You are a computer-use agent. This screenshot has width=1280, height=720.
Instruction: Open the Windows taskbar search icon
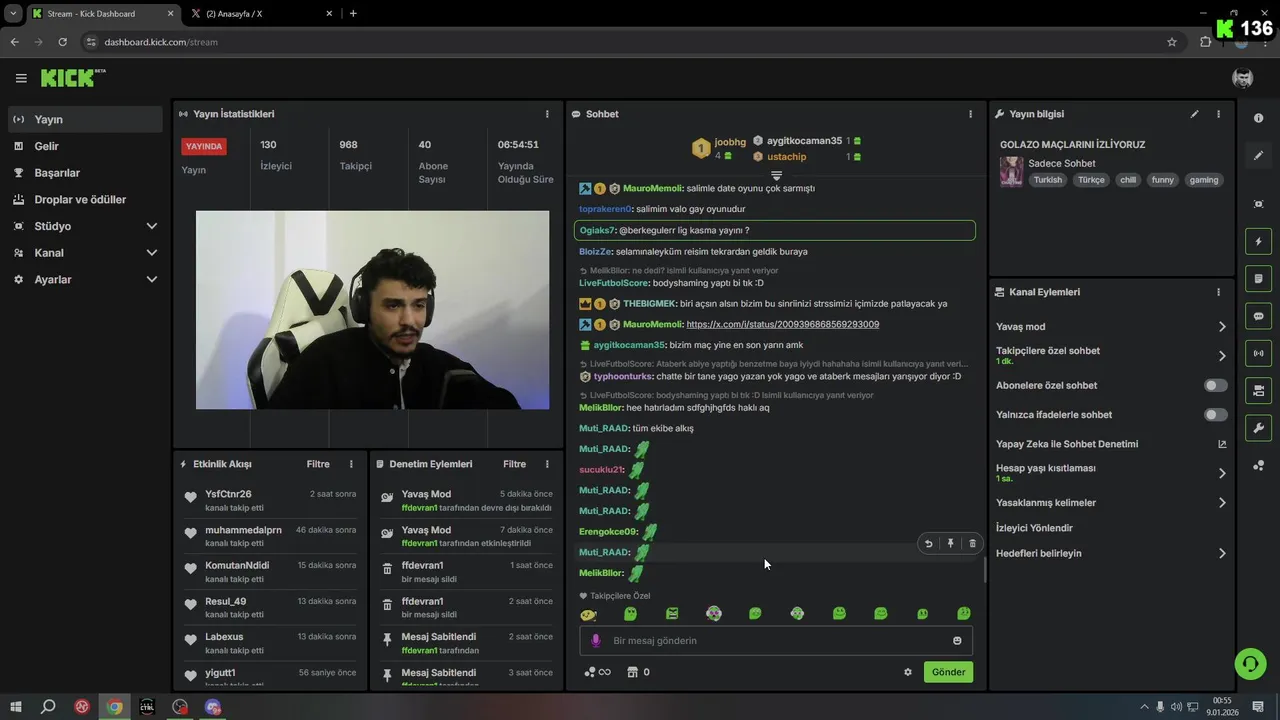48,707
